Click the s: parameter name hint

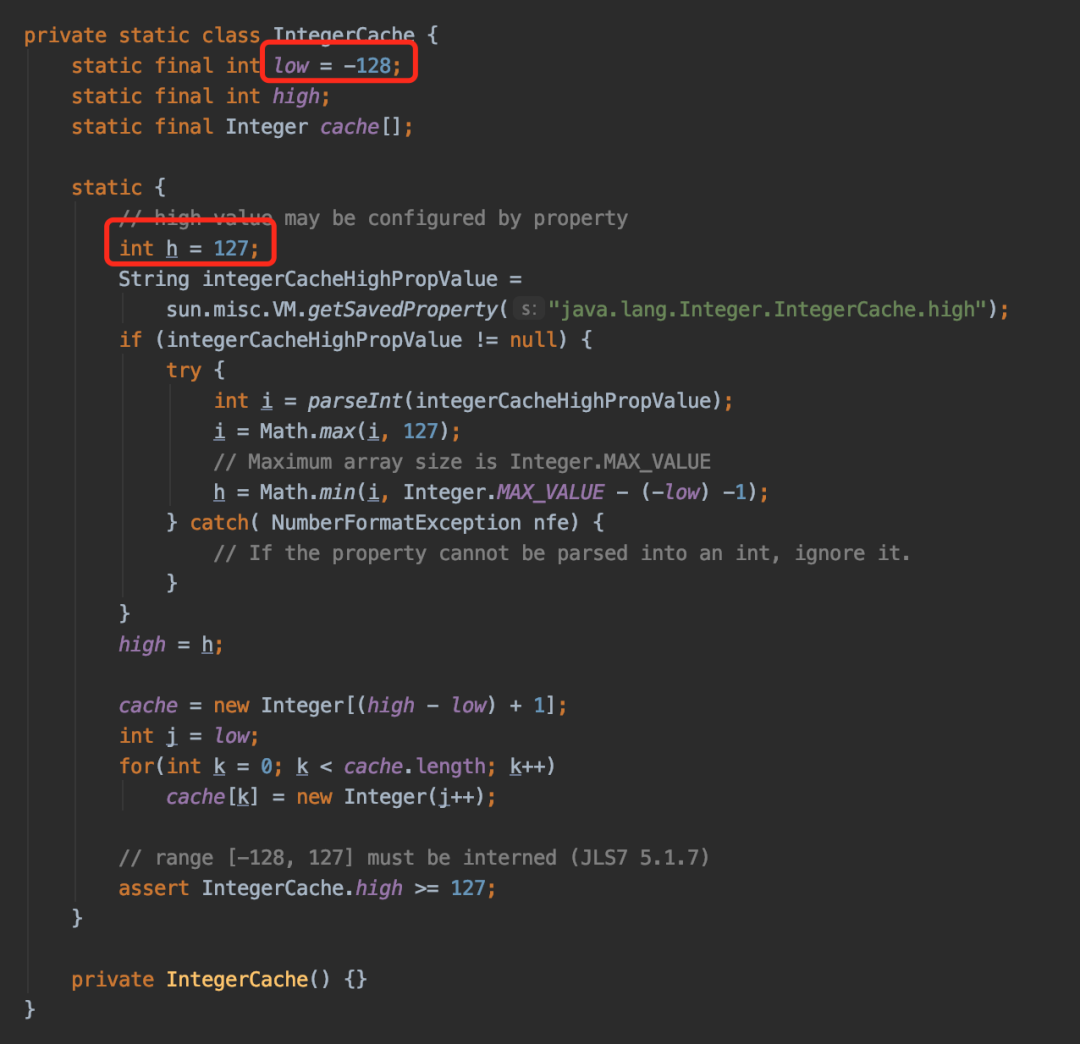click(529, 309)
